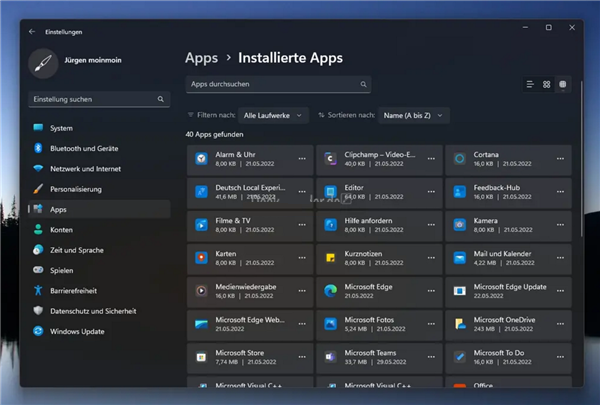Click the Microsoft Edge app icon
Image resolution: width=600 pixels, height=405 pixels.
(330, 291)
